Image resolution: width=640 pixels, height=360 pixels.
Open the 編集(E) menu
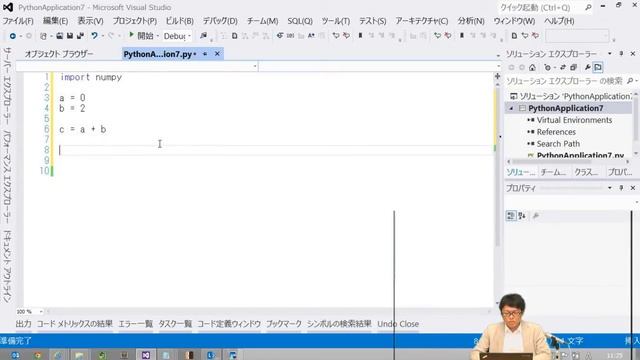pos(55,21)
